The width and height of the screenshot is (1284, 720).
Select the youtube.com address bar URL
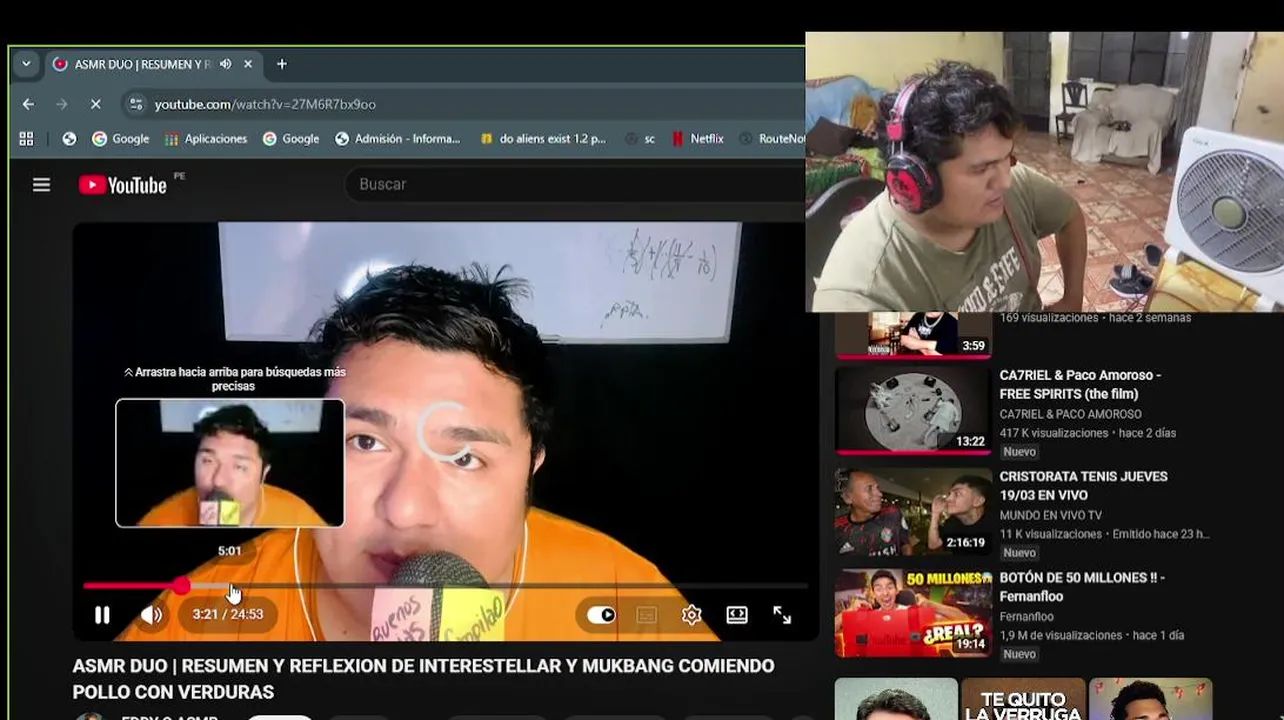pyautogui.click(x=265, y=104)
